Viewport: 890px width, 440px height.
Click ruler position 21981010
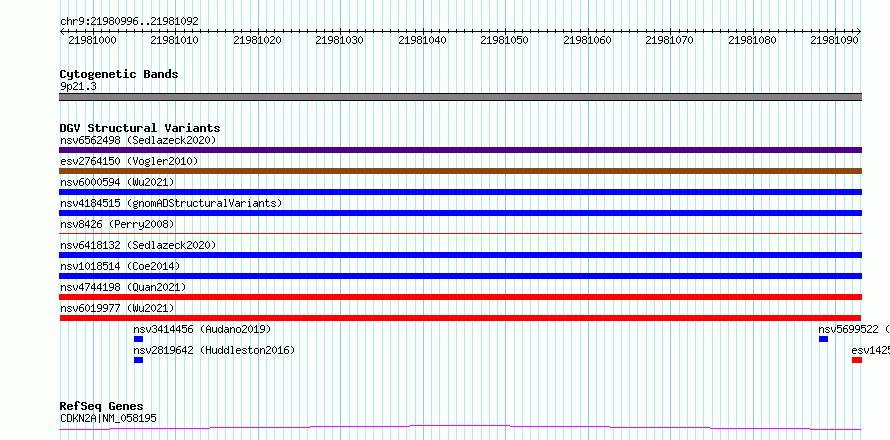tap(175, 40)
